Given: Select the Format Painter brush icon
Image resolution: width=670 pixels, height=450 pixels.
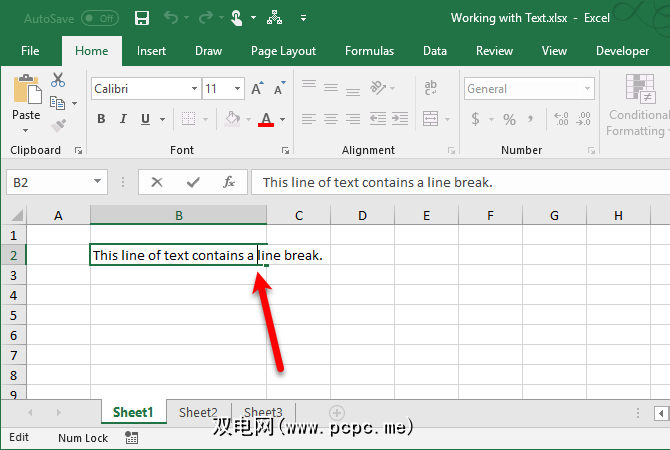Looking at the screenshot, I should tap(57, 125).
